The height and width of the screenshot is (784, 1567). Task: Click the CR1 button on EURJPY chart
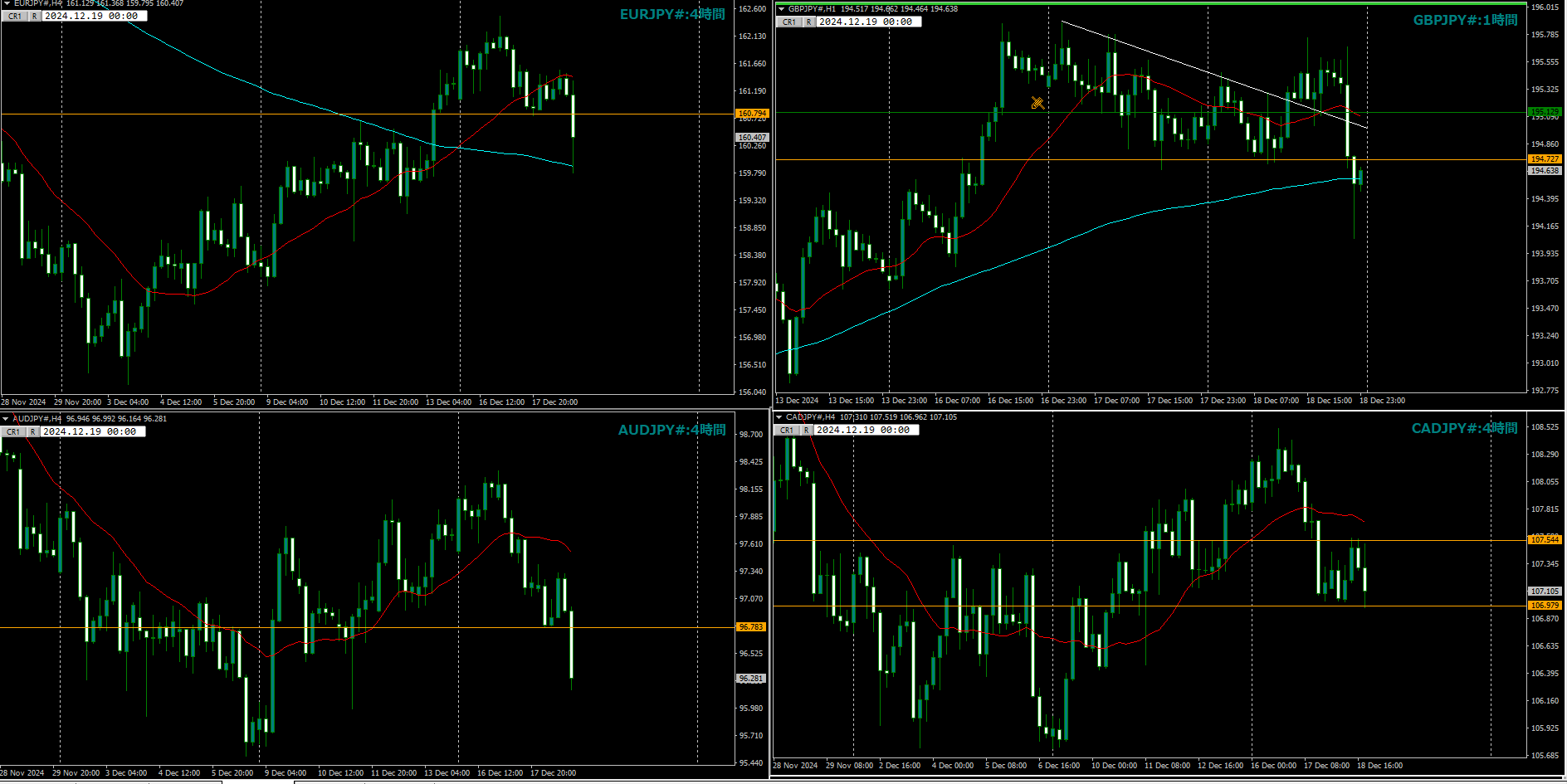coord(14,16)
